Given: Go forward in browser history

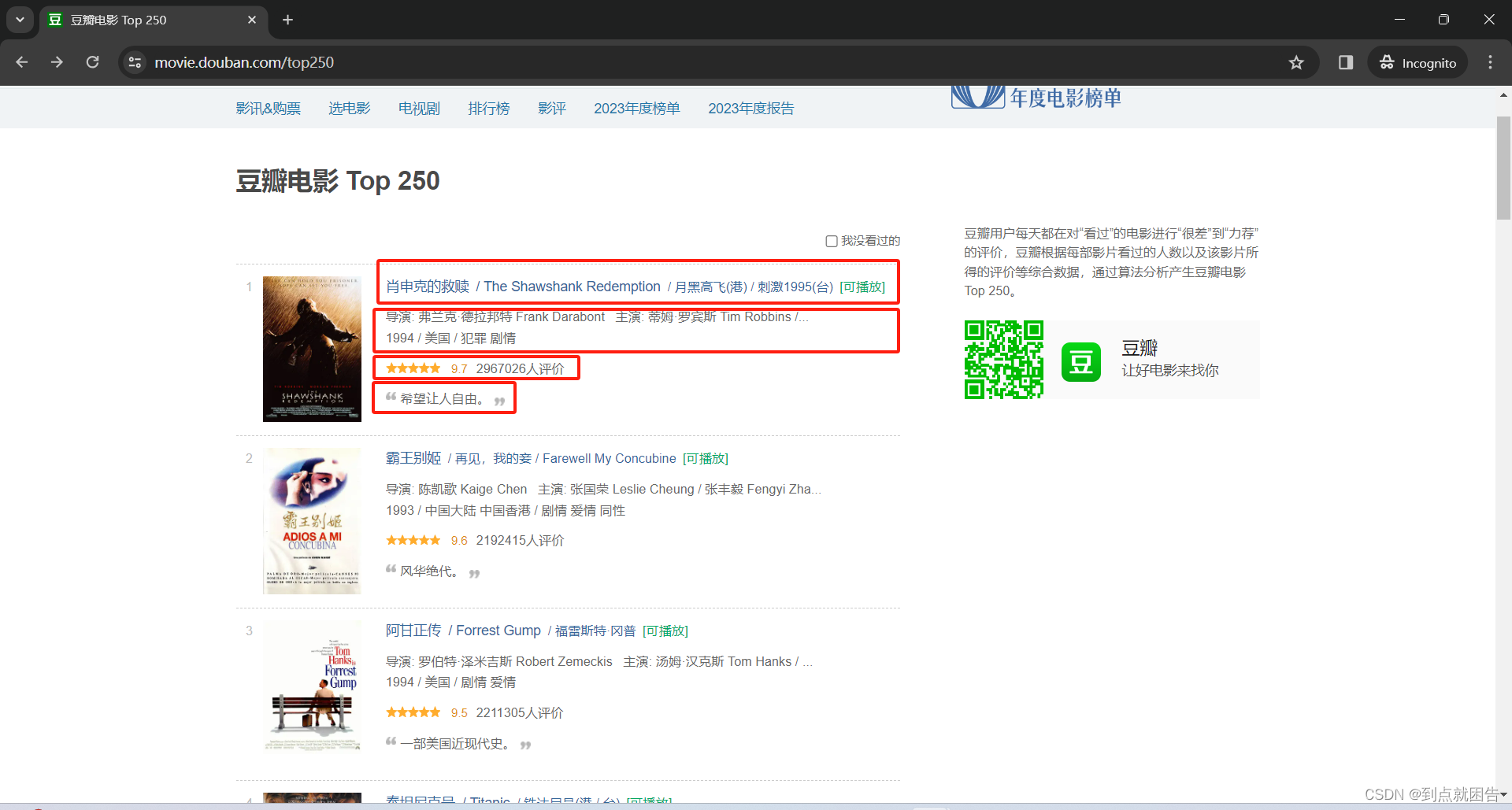Looking at the screenshot, I should tap(57, 62).
